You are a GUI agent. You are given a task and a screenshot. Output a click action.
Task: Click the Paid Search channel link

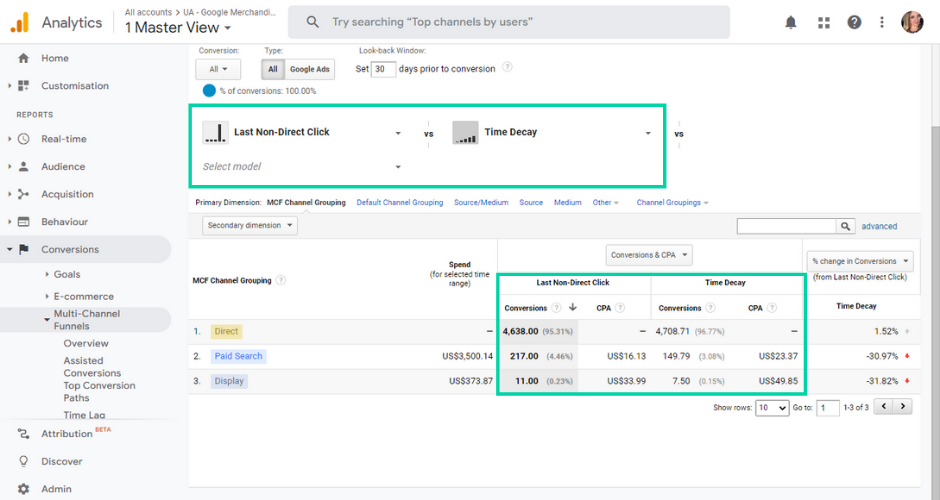pyautogui.click(x=239, y=356)
